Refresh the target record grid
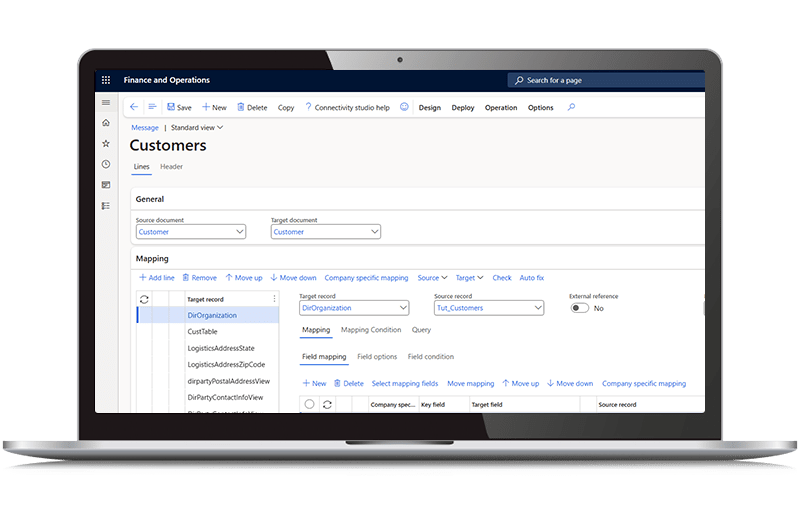800x507 pixels. pos(144,299)
